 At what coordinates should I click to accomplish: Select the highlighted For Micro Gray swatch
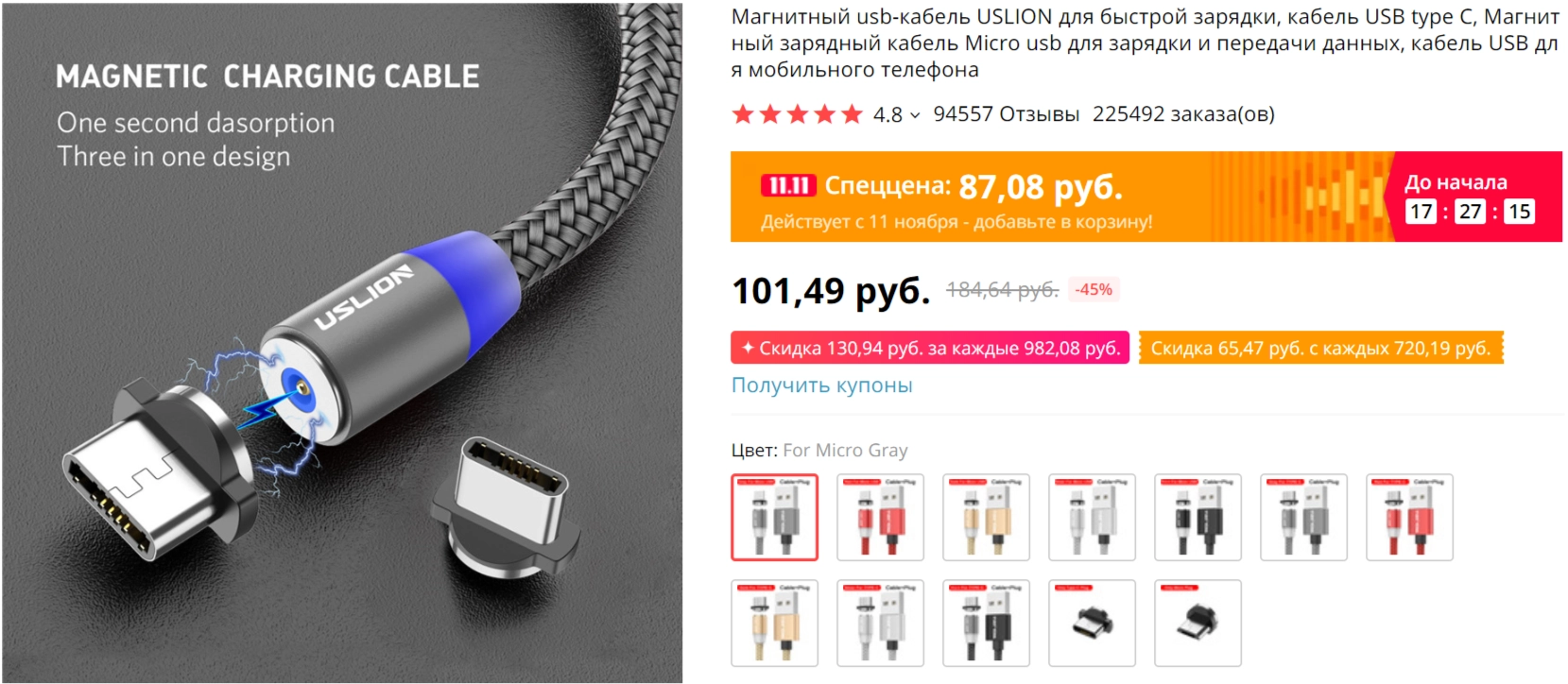774,518
